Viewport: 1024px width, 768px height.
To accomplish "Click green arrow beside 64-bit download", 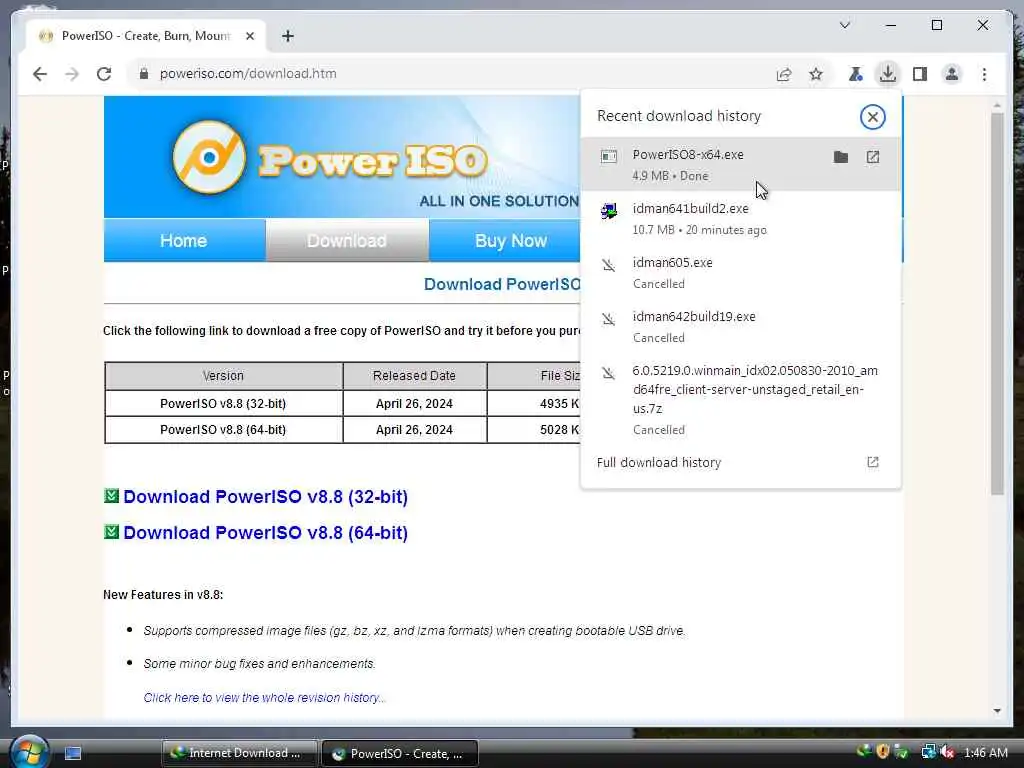I will pos(112,532).
